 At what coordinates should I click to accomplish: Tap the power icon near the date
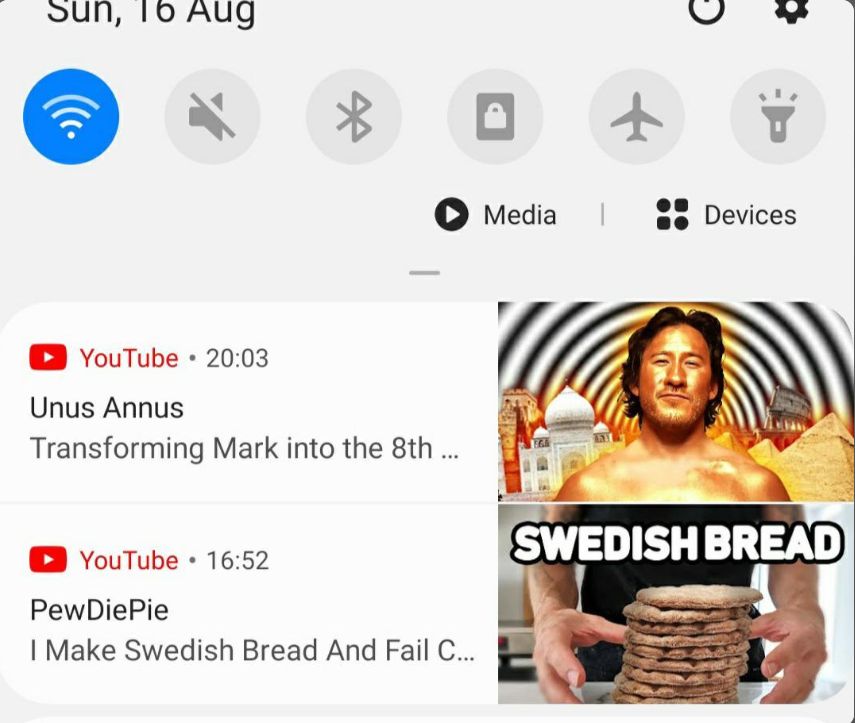click(x=707, y=10)
